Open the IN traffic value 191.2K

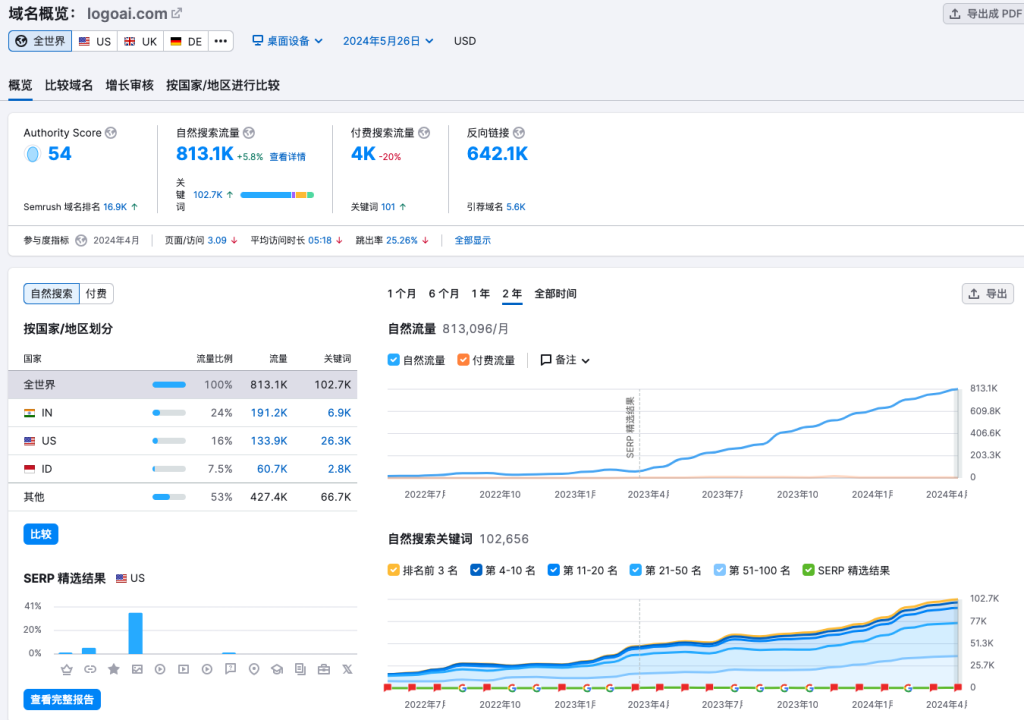[269, 413]
